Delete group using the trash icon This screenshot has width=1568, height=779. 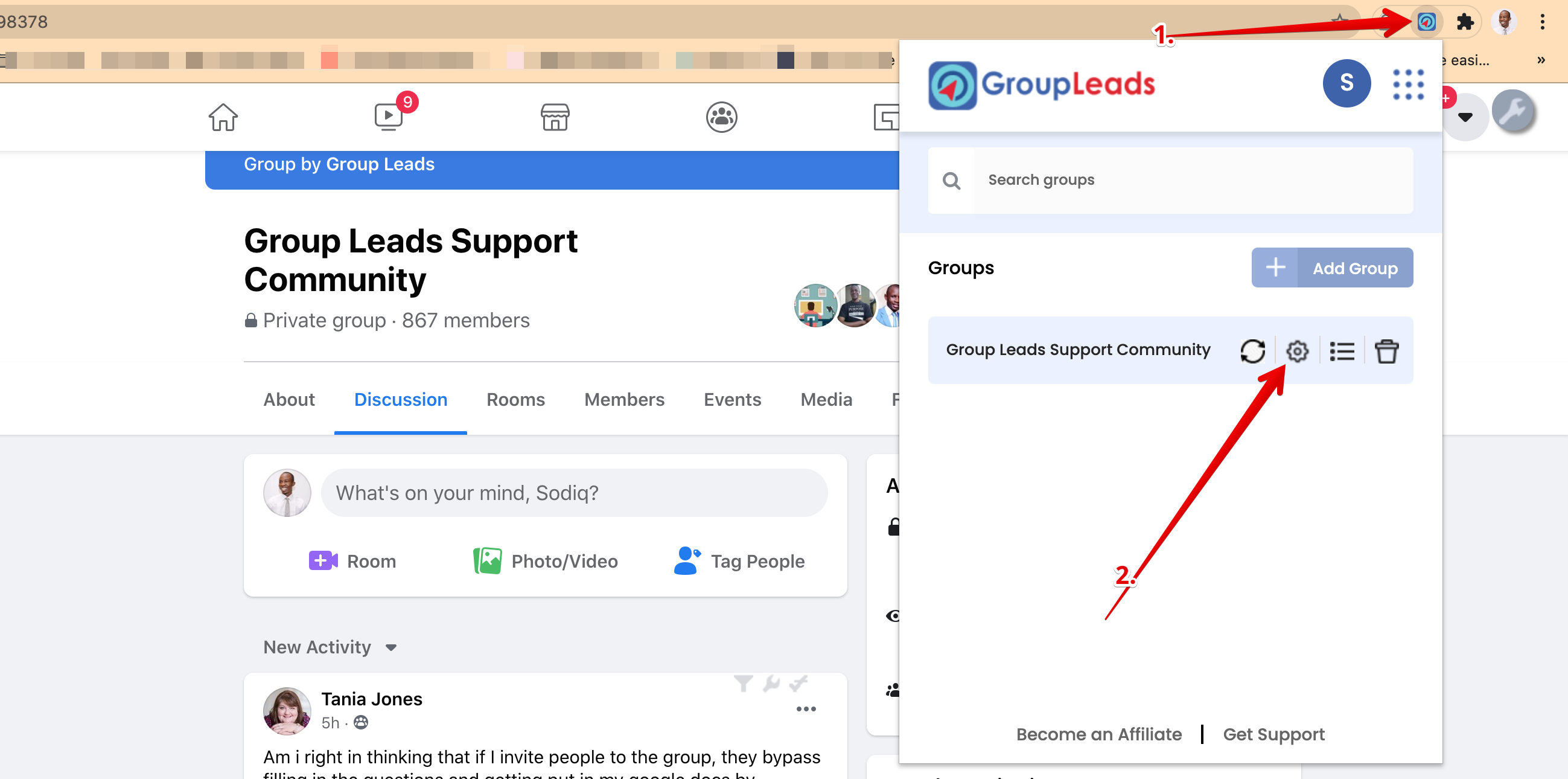1386,351
